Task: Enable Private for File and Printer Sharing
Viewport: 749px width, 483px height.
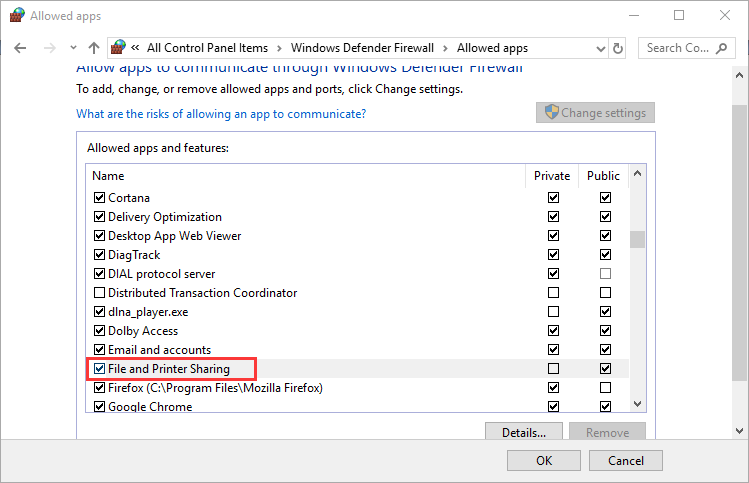Action: tap(553, 368)
